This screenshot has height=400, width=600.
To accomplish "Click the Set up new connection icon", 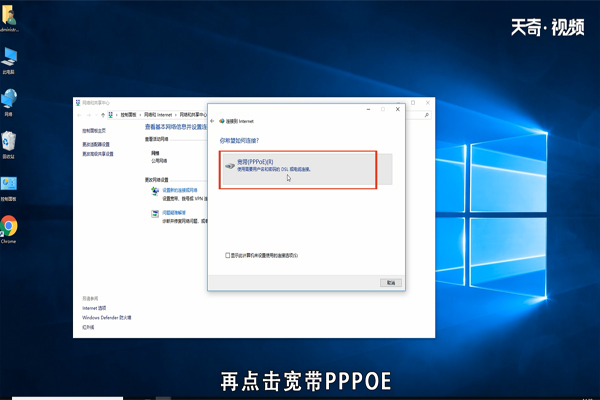I will click(x=155, y=191).
